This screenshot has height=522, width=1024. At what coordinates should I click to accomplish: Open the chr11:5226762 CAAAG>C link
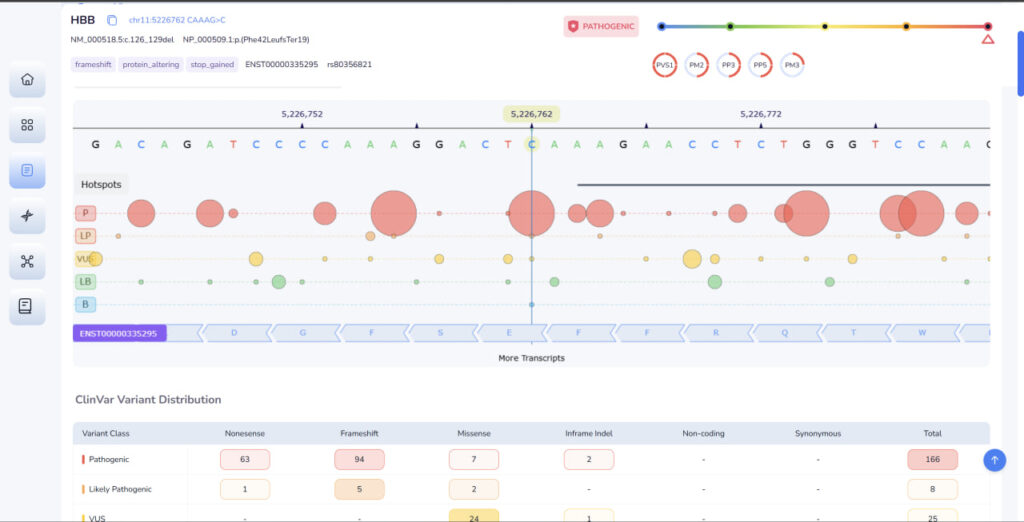pos(177,20)
